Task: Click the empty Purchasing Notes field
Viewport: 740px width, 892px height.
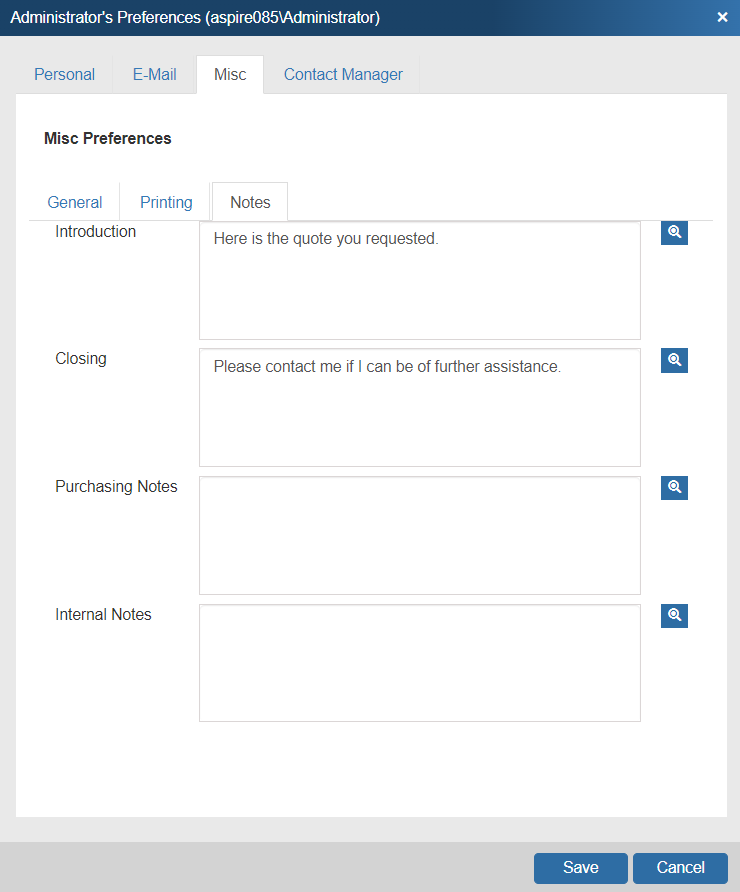Action: coord(419,535)
